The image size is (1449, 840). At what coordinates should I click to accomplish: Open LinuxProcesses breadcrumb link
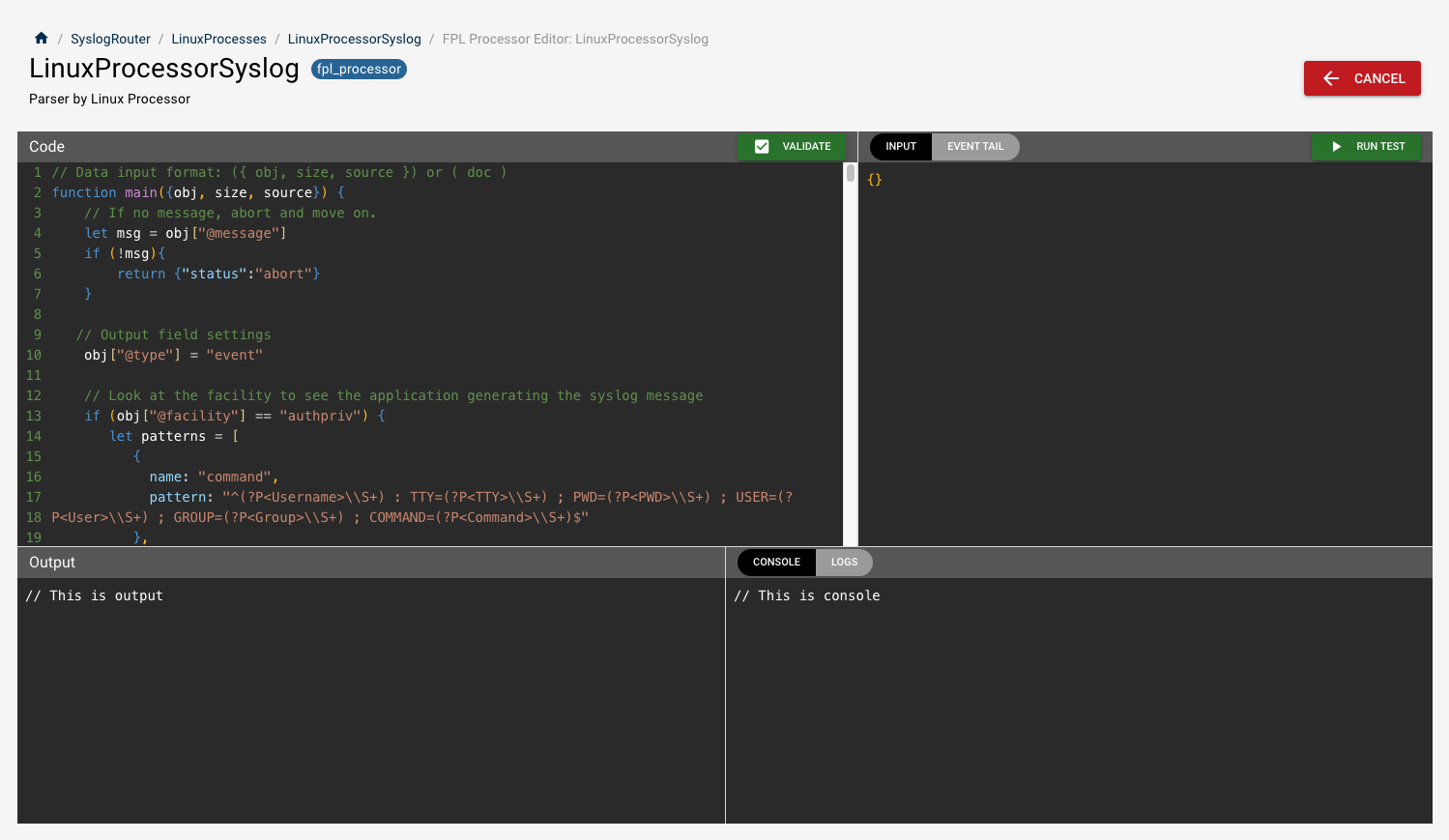218,40
